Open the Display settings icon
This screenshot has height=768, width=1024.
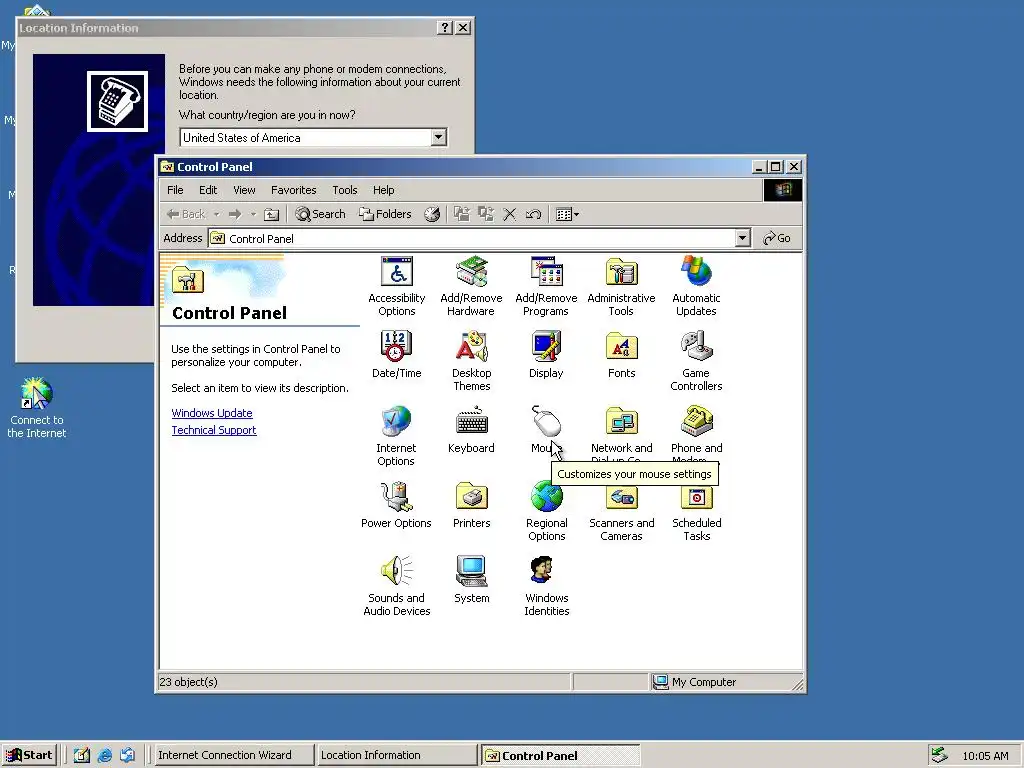[x=546, y=355]
